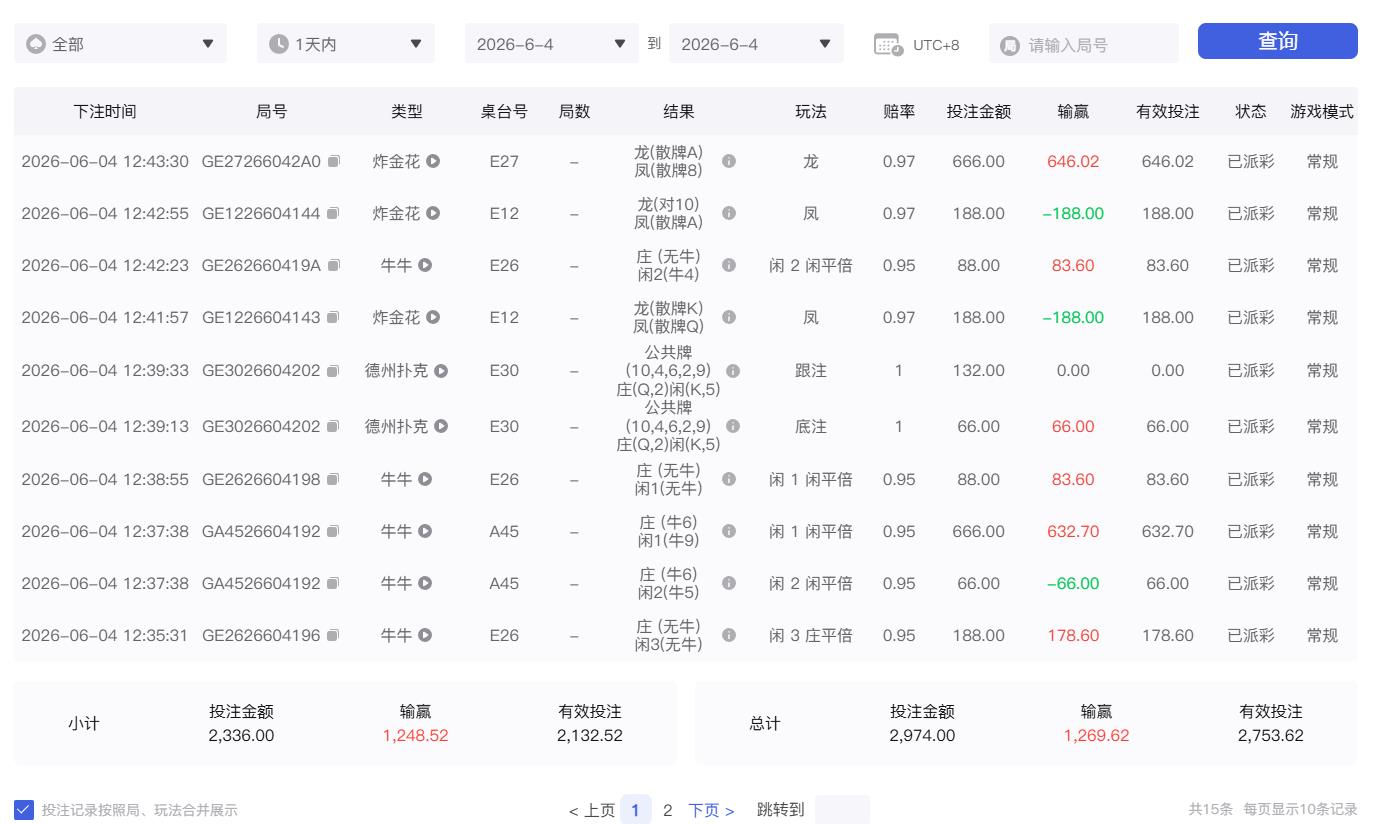Focus the 跳转到 page jump field

click(x=842, y=810)
